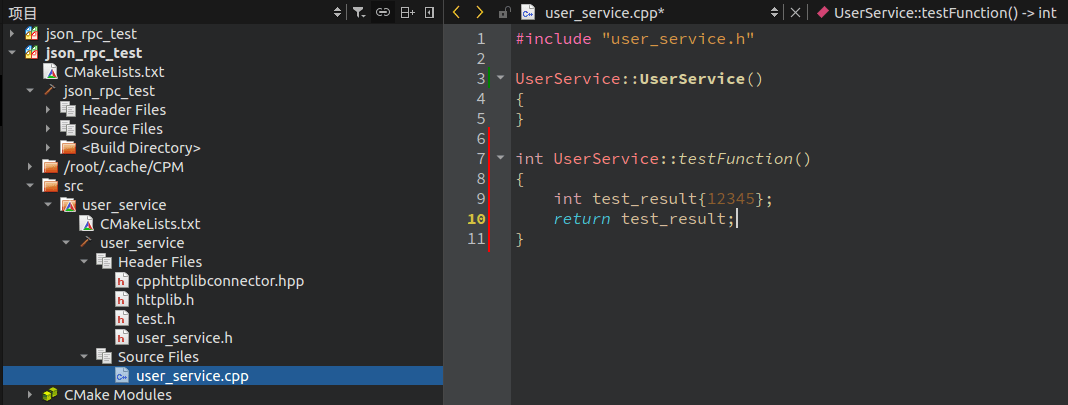Go forward with the right arrow
Image resolution: width=1068 pixels, height=405 pixels.
(x=480, y=12)
